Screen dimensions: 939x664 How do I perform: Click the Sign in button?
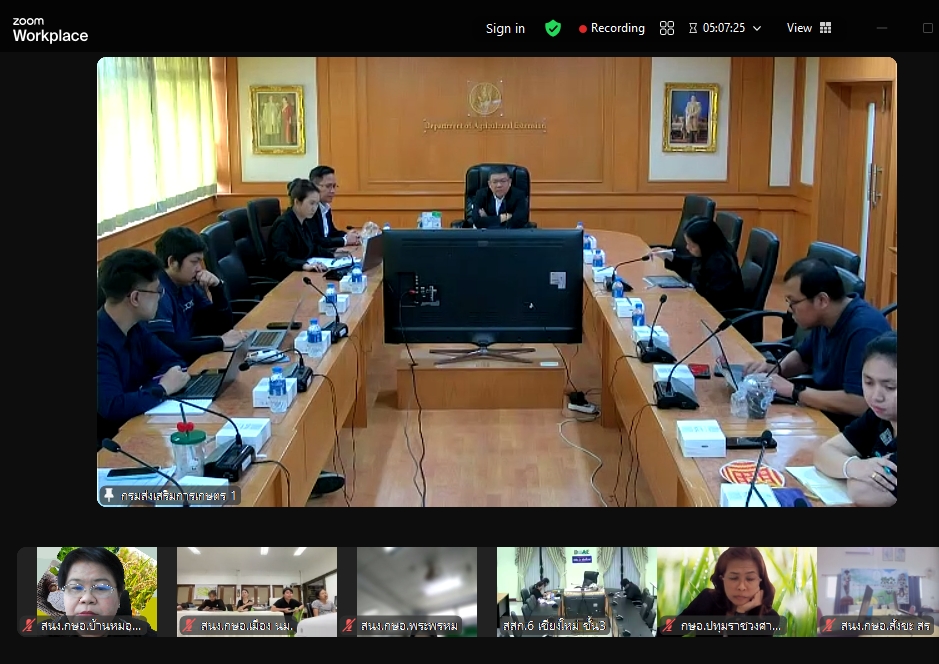(x=505, y=28)
